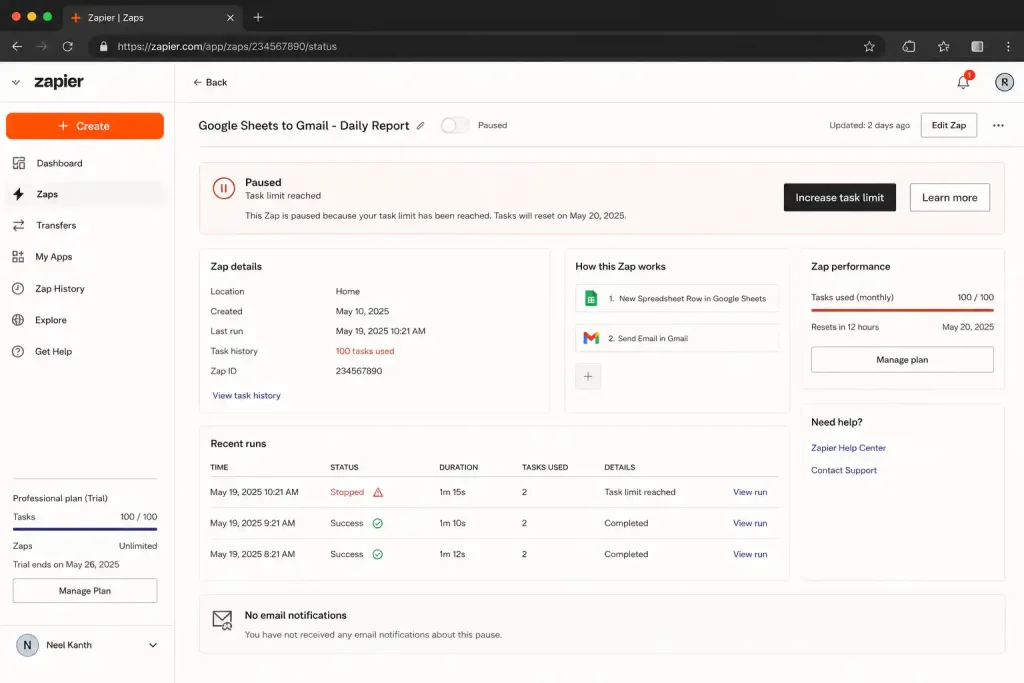Select the Zapier | Zaps browser tab
The image size is (1024, 683).
coord(153,18)
